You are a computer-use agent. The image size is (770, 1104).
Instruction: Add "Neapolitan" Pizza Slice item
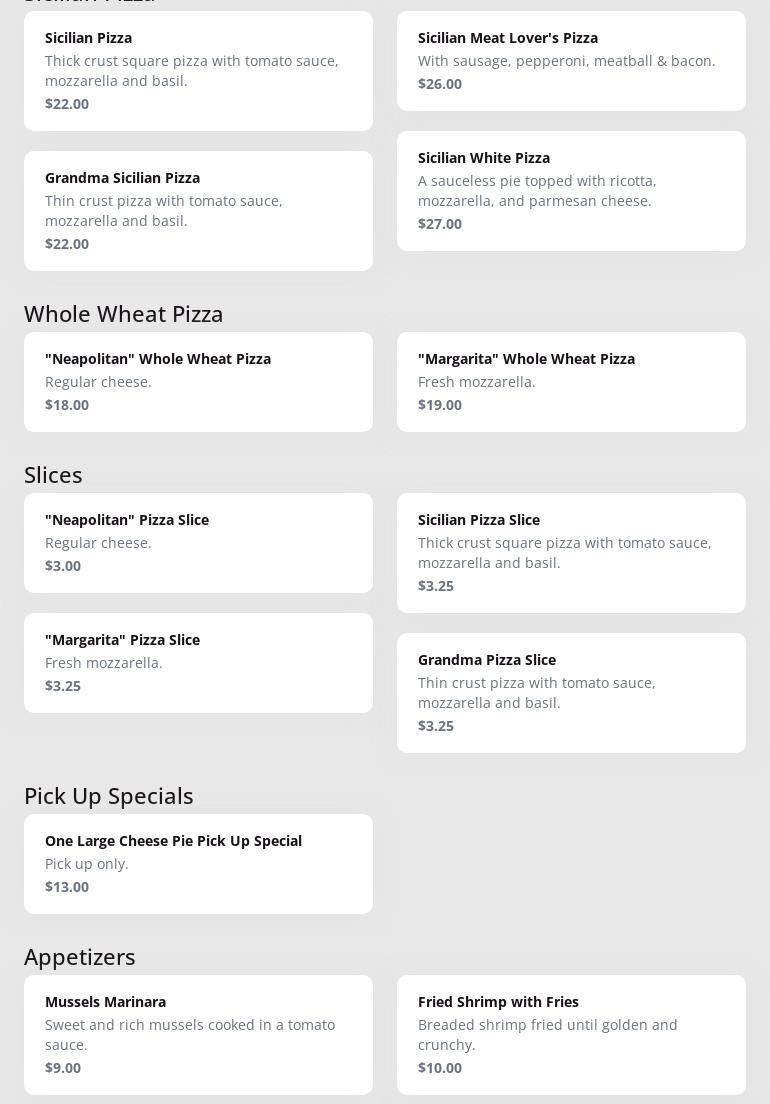[198, 542]
